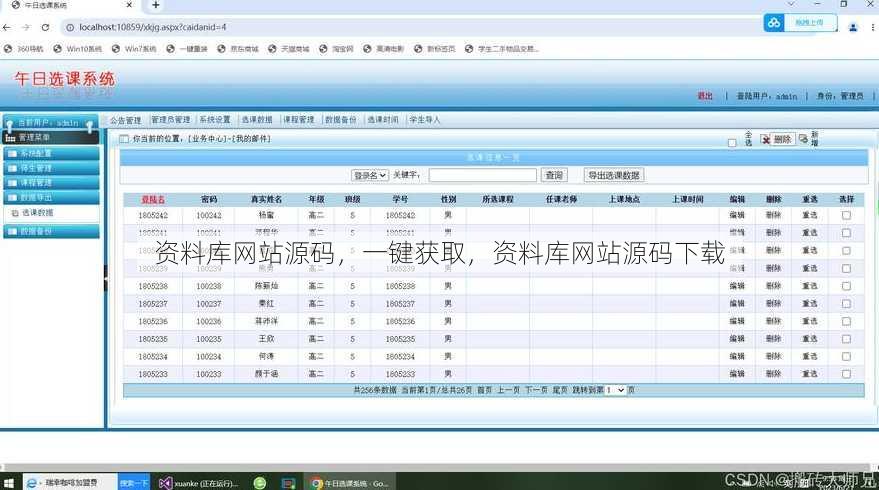Open the 360导航 bookmark
This screenshot has height=490, width=879.
pyautogui.click(x=24, y=49)
